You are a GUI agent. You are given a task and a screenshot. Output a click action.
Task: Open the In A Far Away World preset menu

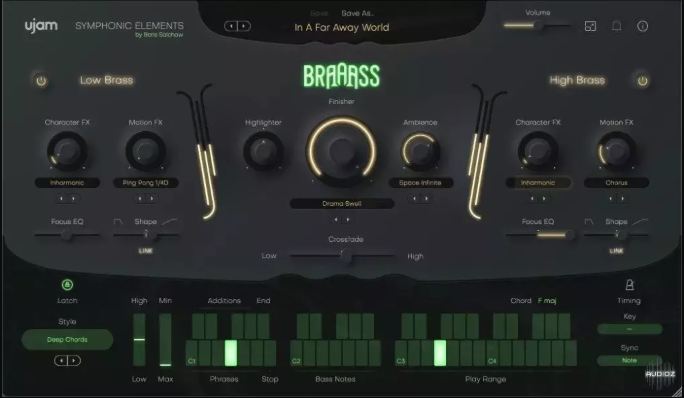[342, 27]
